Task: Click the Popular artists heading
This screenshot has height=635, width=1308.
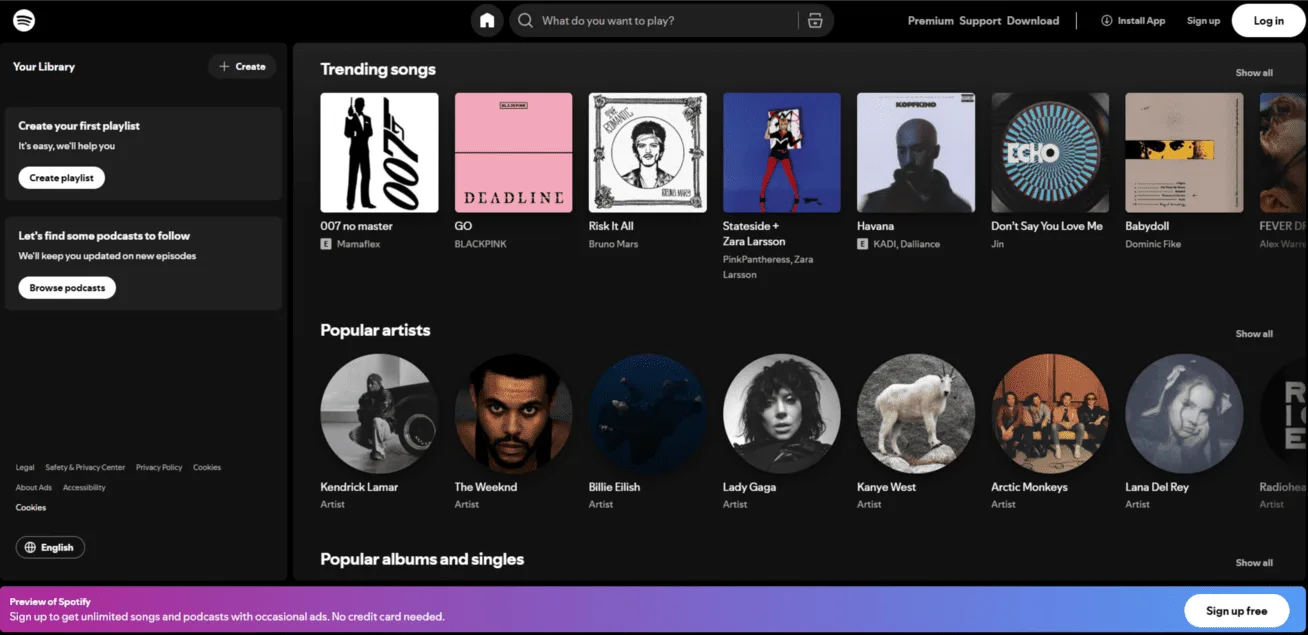Action: [x=375, y=330]
